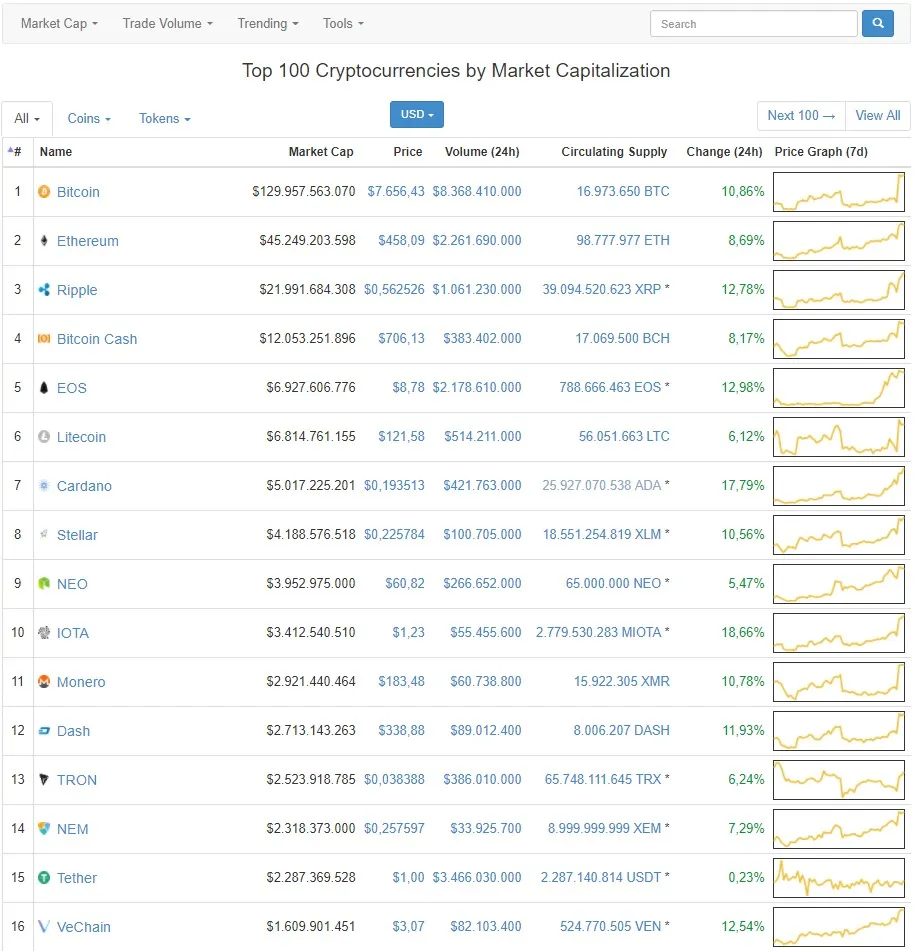Click the NEO logo icon
This screenshot has width=916, height=951.
44,583
